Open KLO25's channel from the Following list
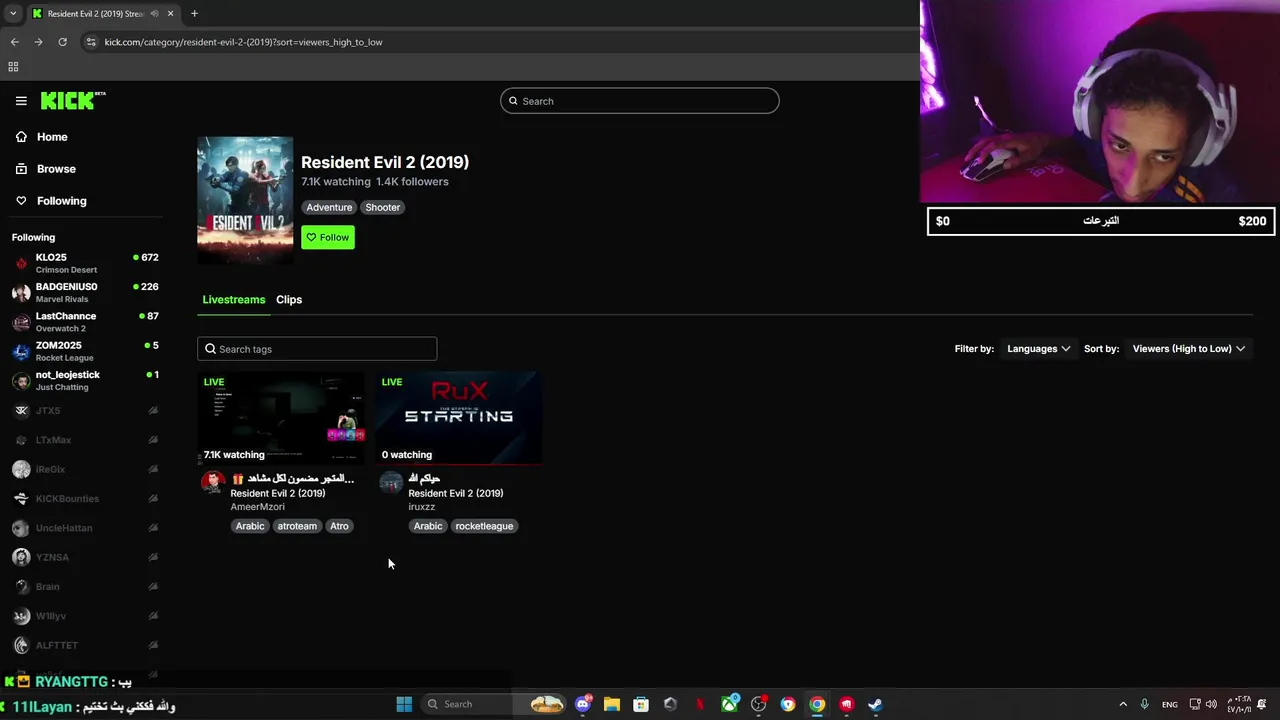This screenshot has width=1280, height=720. point(85,263)
